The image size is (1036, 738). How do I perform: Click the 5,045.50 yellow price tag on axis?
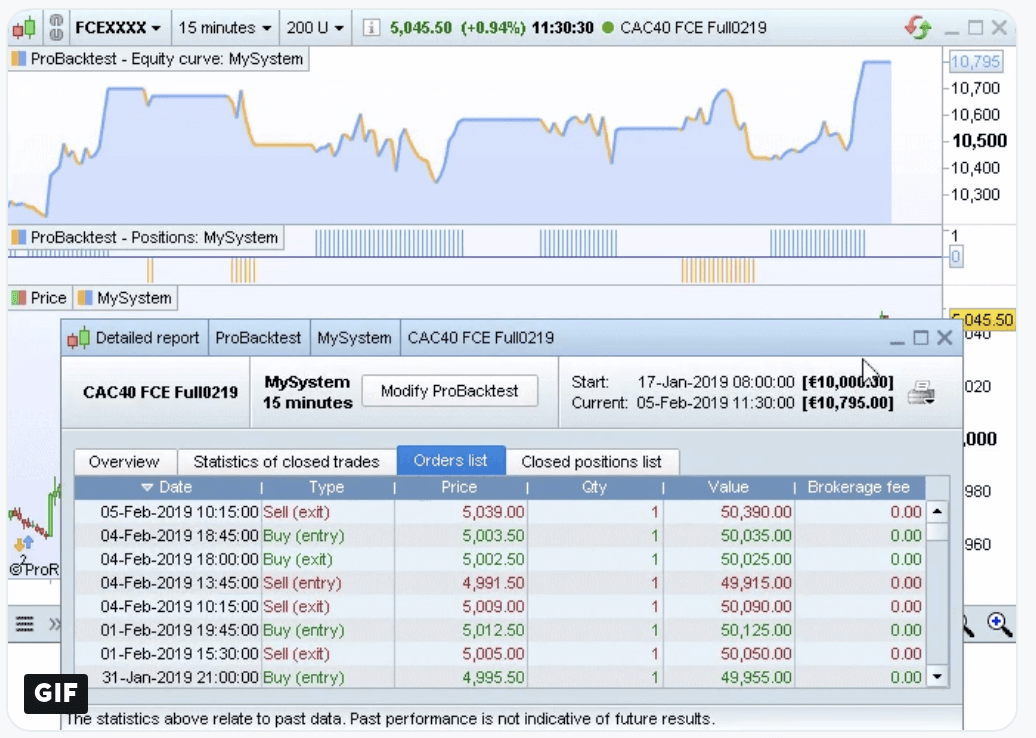pyautogui.click(x=982, y=320)
